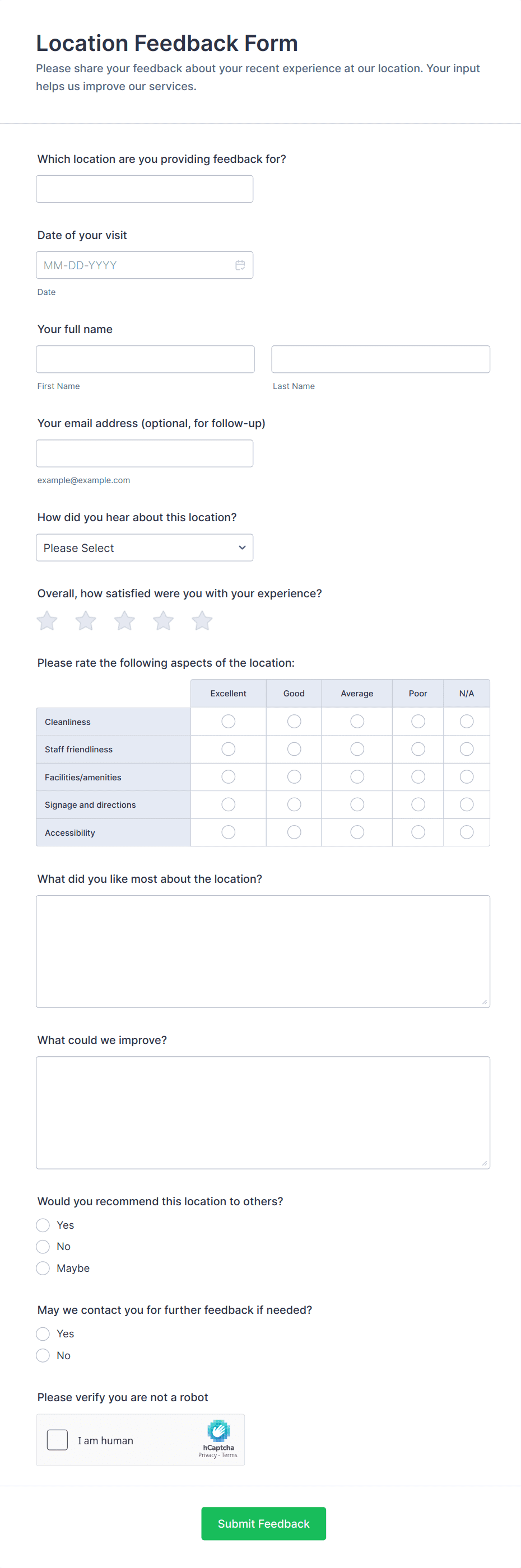Click the 'What could we improve' textarea
Image resolution: width=521 pixels, height=1568 pixels.
(263, 1113)
